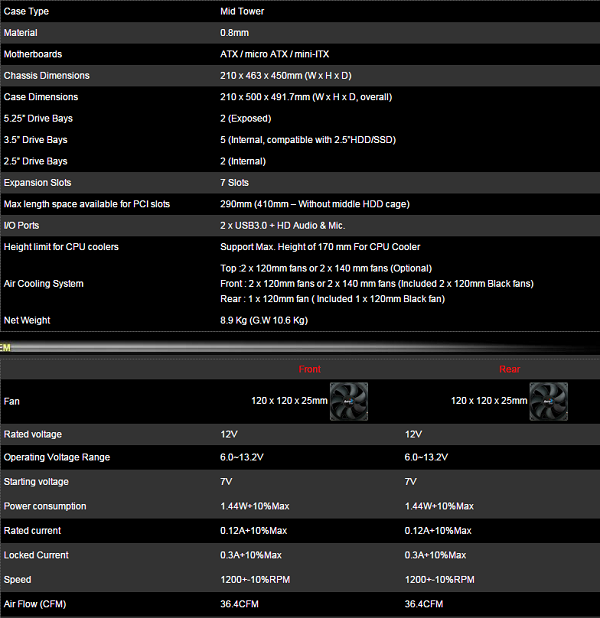Click the 290mm (410mm) PCI length value

coord(315,204)
